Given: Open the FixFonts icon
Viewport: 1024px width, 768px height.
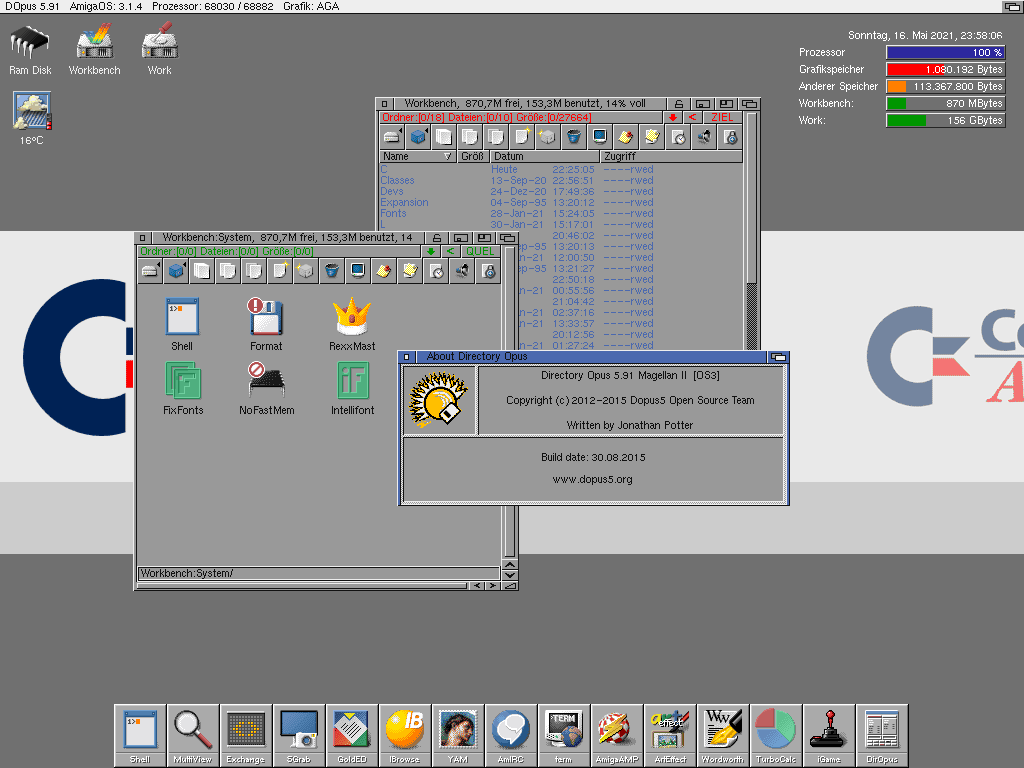Looking at the screenshot, I should pyautogui.click(x=183, y=388).
